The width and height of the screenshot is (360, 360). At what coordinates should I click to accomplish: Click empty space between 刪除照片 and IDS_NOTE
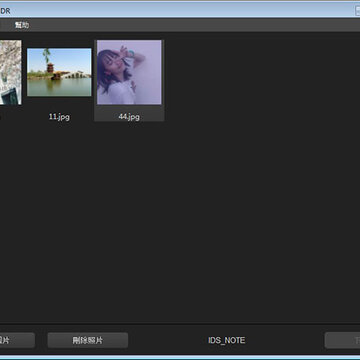(x=167, y=340)
